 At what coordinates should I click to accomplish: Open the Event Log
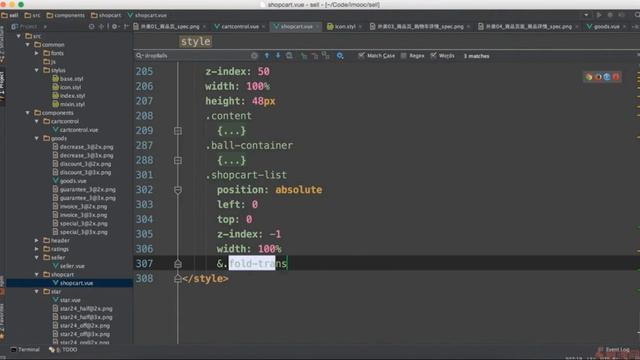pos(613,350)
